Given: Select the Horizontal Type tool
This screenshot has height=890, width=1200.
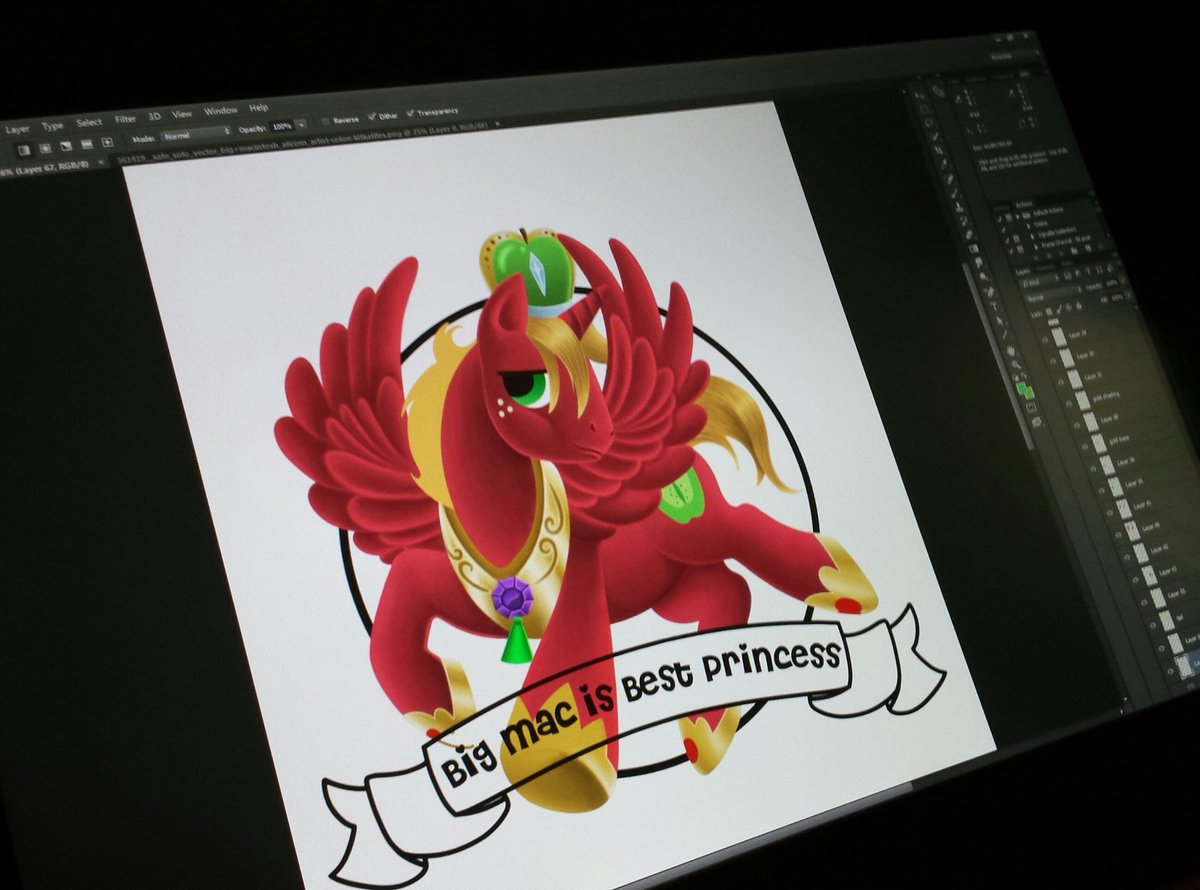Looking at the screenshot, I should pyautogui.click(x=994, y=306).
